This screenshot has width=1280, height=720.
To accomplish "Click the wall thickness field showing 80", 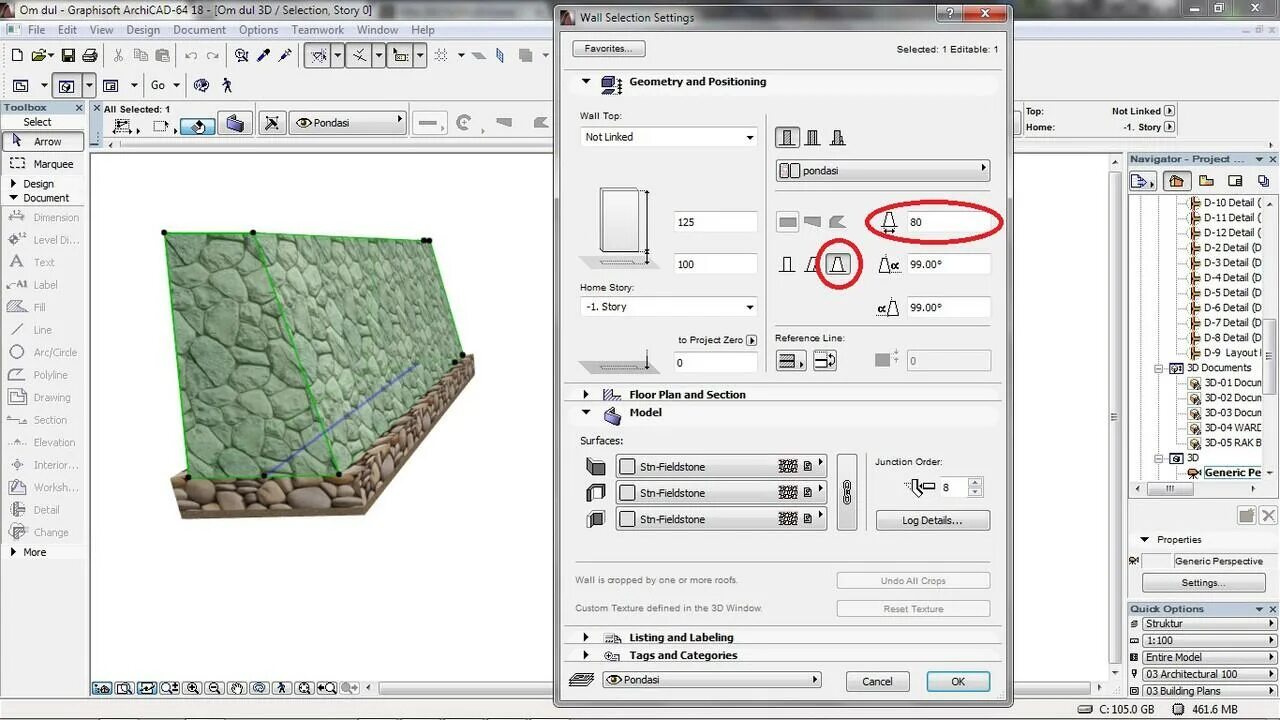I will 948,222.
